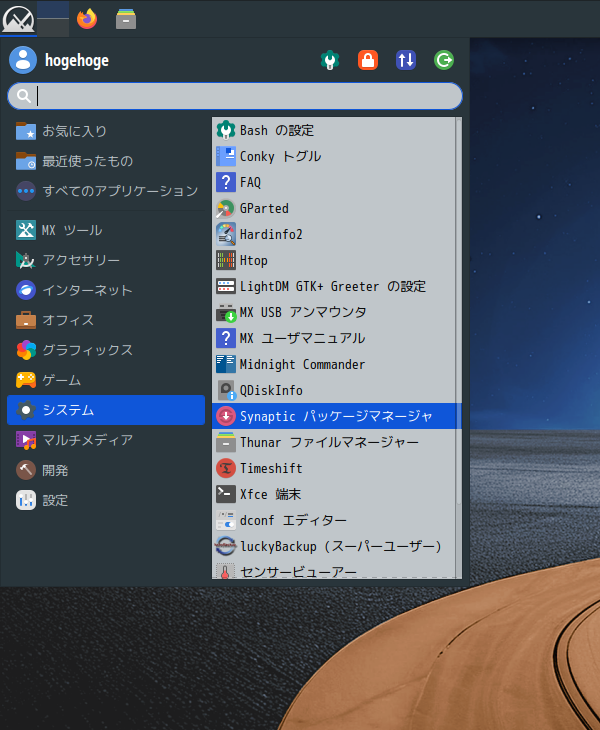Launch Htop process viewer
Screen dimensions: 600x730
[x=334, y=260]
